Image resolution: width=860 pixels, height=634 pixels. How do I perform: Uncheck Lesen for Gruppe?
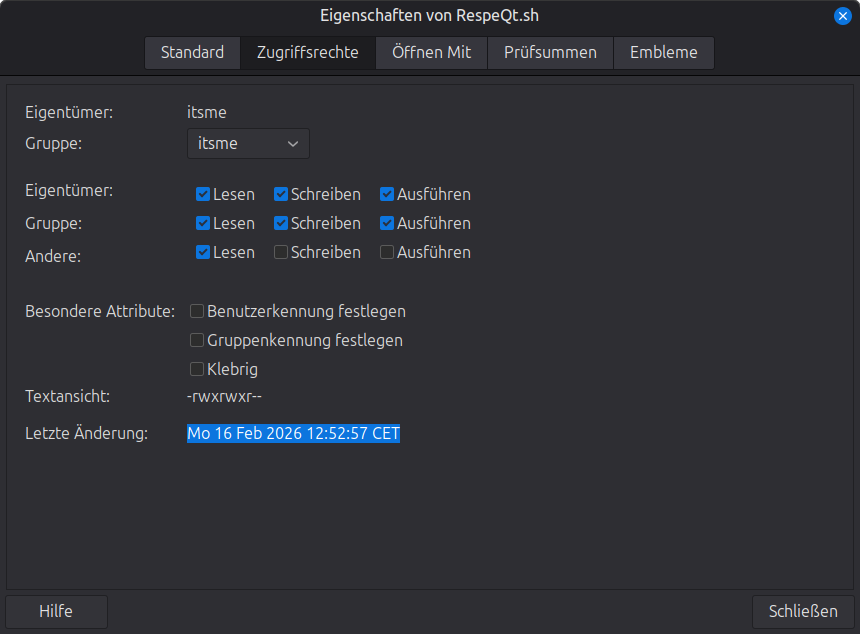tap(203, 223)
